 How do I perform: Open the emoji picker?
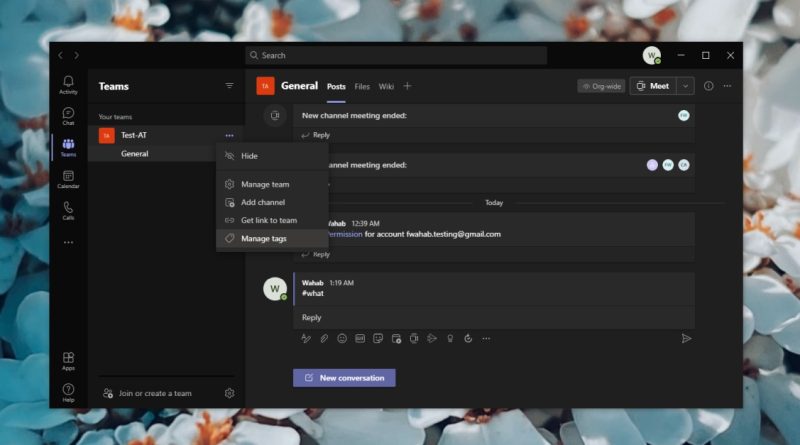pos(342,338)
